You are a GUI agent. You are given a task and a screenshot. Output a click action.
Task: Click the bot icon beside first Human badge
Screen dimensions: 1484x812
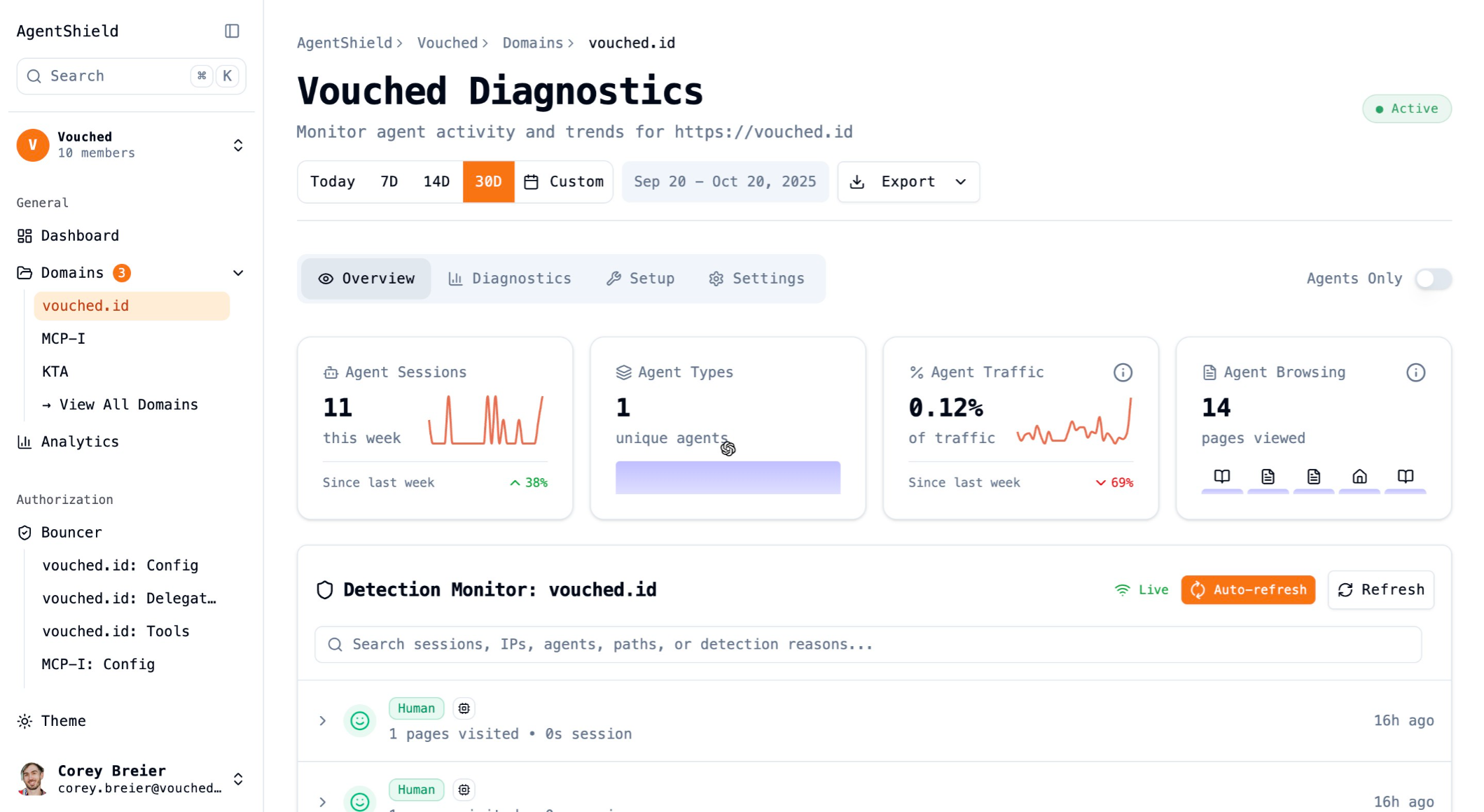tap(464, 708)
